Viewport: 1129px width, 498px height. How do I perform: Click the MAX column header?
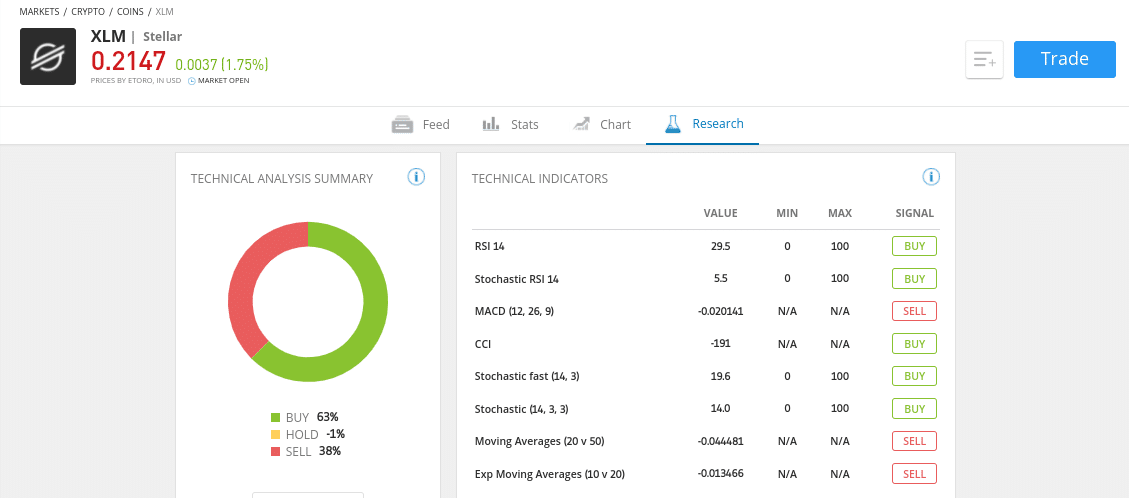tap(840, 213)
